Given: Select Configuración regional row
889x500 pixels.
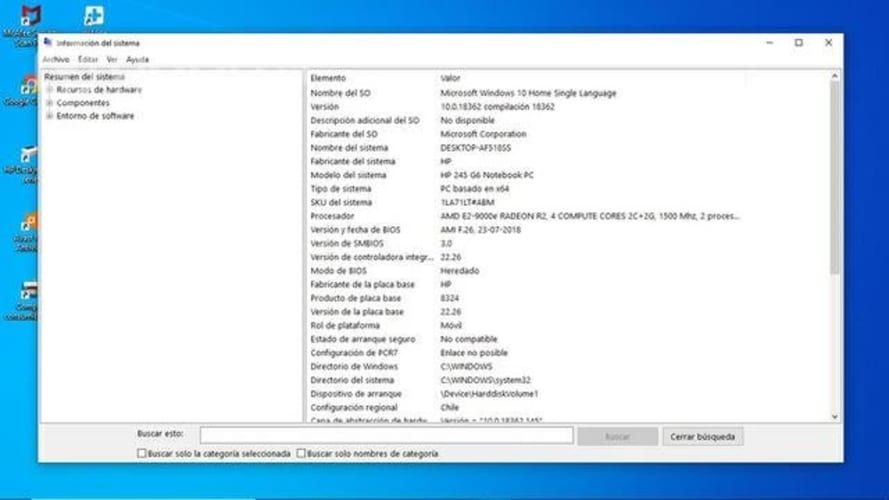Looking at the screenshot, I should click(569, 407).
